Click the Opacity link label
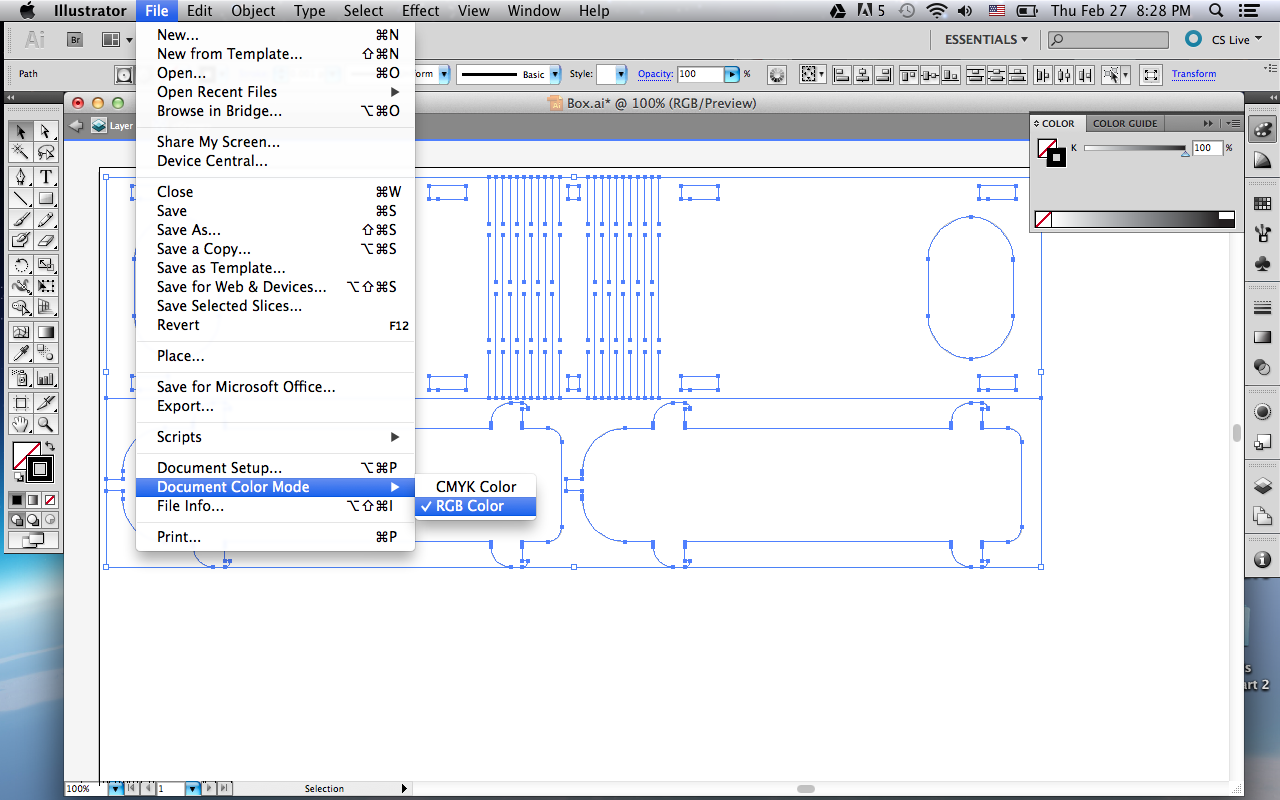Viewport: 1280px width, 800px height. [x=655, y=75]
